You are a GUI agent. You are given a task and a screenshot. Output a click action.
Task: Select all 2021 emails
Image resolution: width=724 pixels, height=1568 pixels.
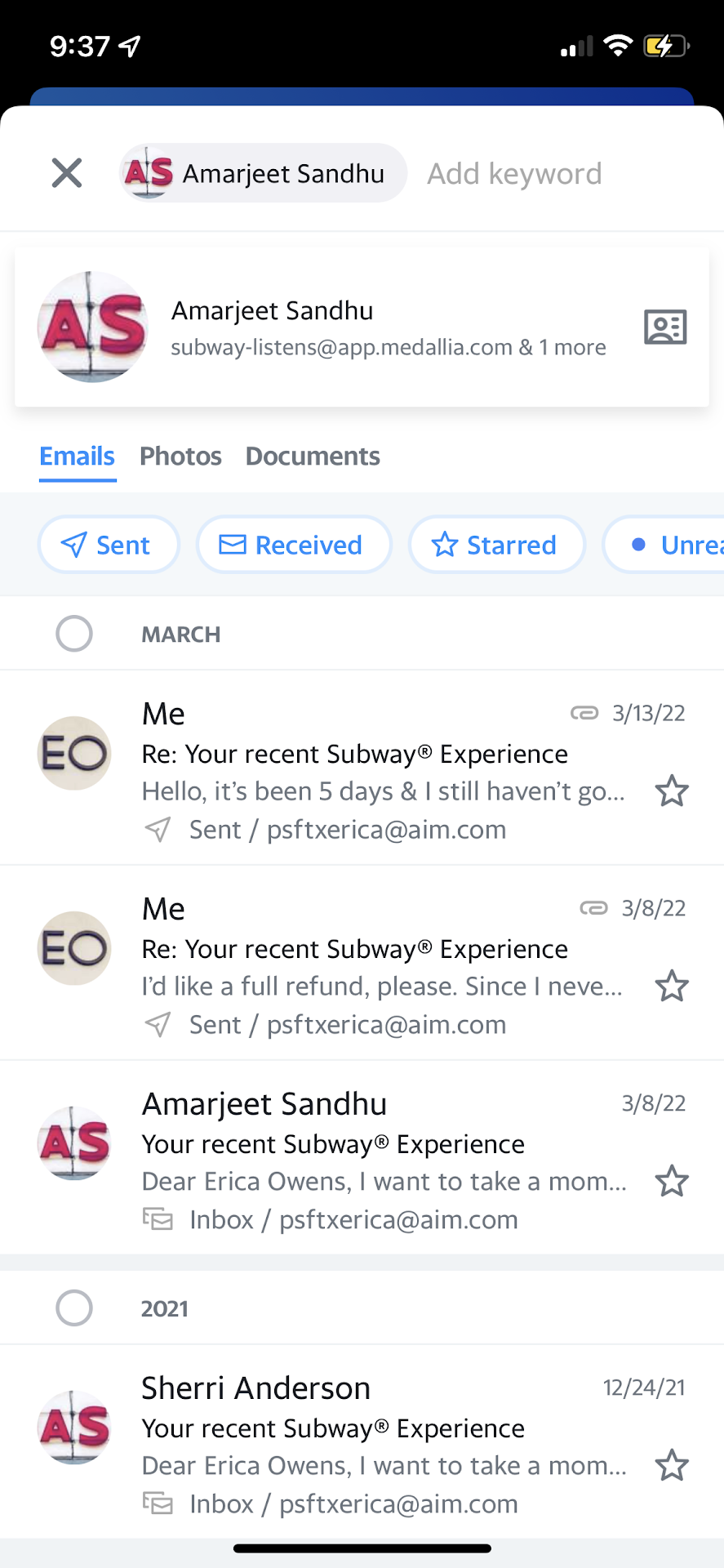74,1308
